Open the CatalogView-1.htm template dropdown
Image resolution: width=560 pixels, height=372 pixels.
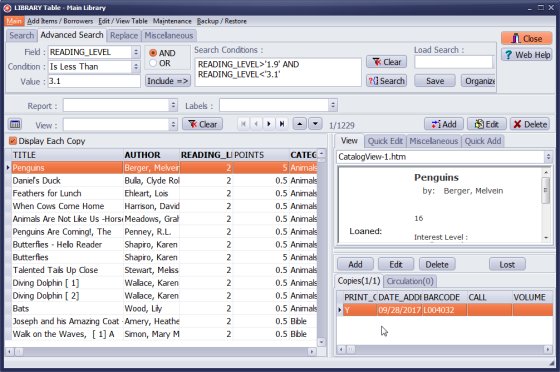tap(548, 157)
